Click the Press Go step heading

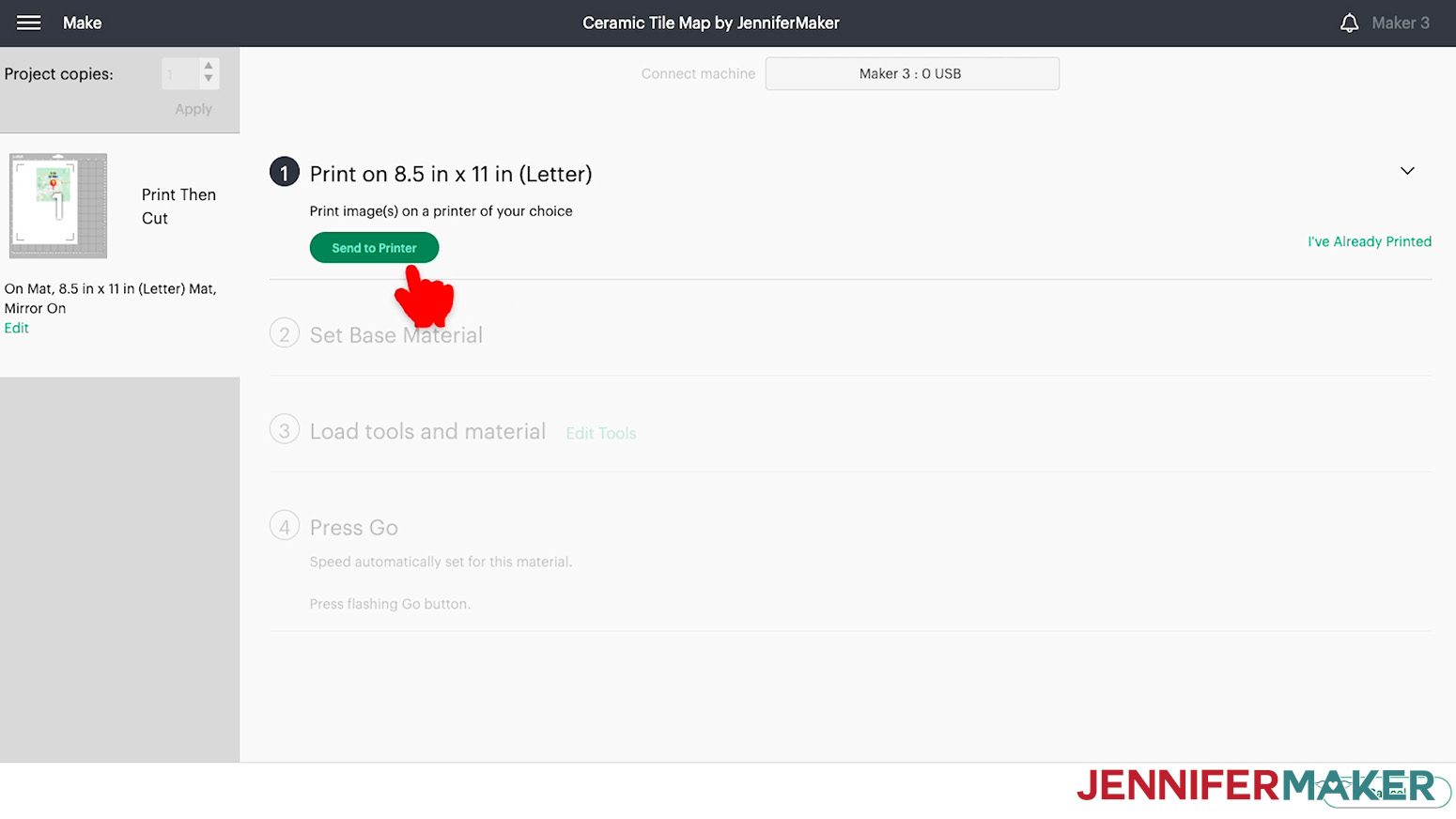(x=354, y=528)
